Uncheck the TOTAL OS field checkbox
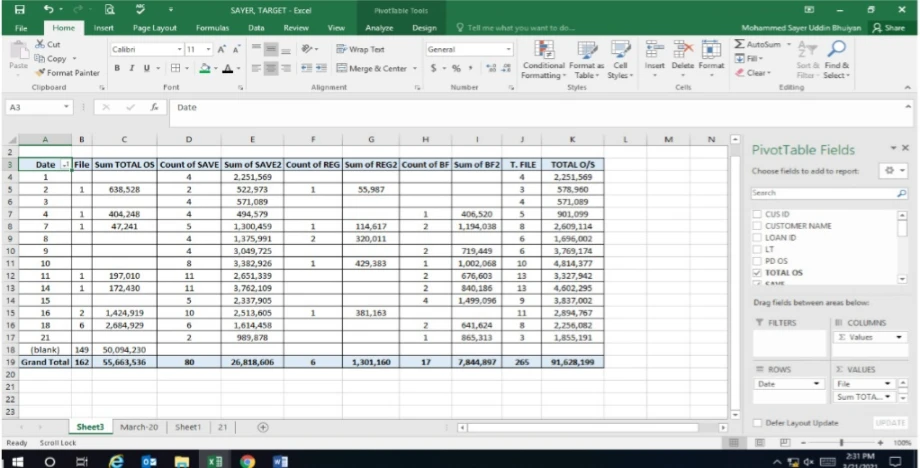This screenshot has width=920, height=468. coord(757,272)
